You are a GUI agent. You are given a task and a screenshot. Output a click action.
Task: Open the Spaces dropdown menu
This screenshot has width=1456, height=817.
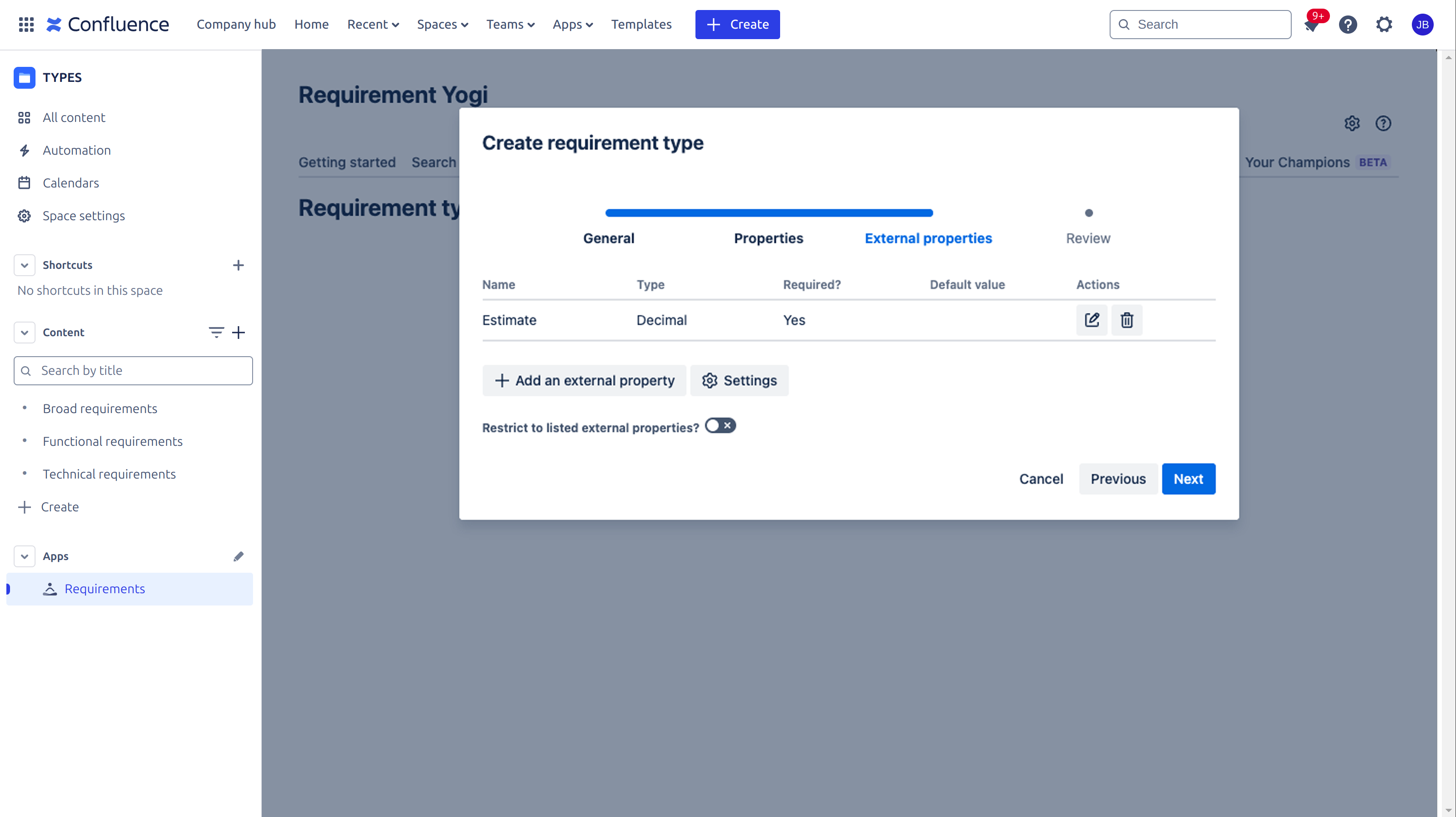[x=442, y=24]
